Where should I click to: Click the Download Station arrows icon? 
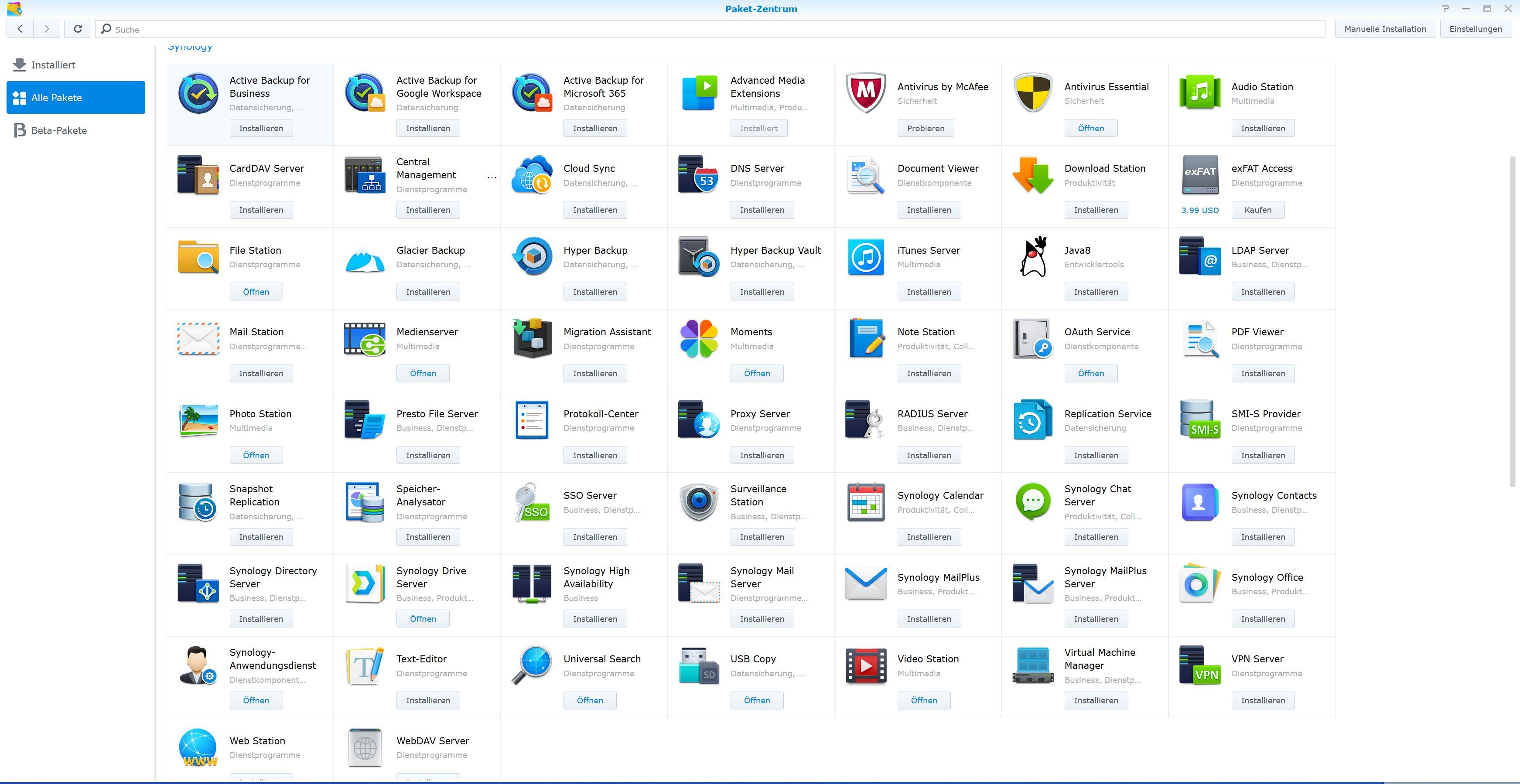[1033, 175]
